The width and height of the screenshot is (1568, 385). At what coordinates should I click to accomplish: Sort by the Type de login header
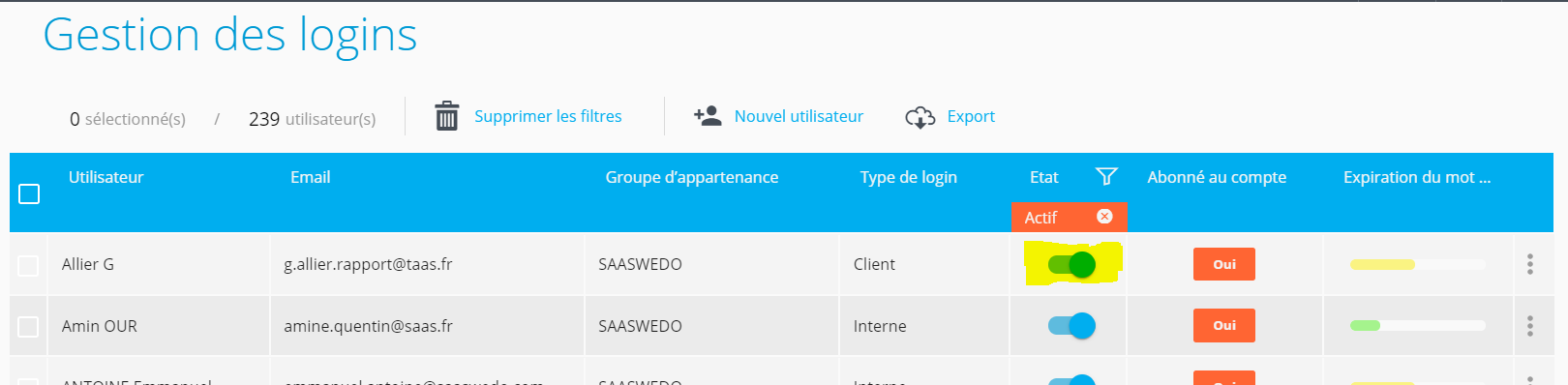tap(908, 177)
